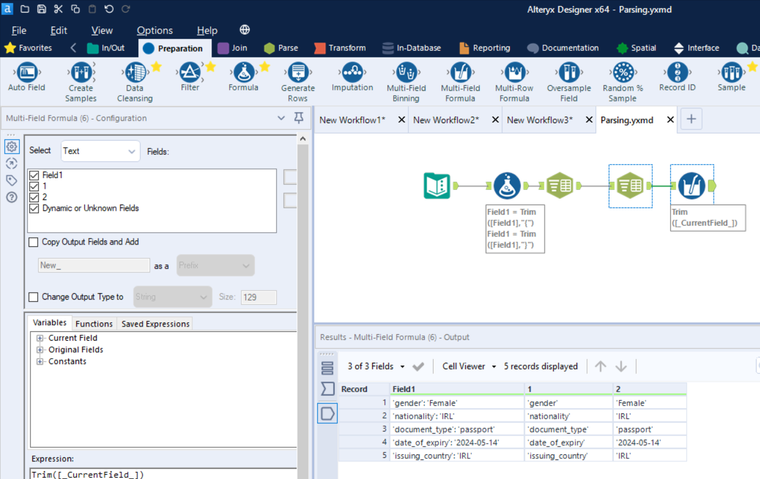Viewport: 760px width, 479px height.
Task: Close the Parsing.yxmd tab
Action: pyautogui.click(x=670, y=119)
